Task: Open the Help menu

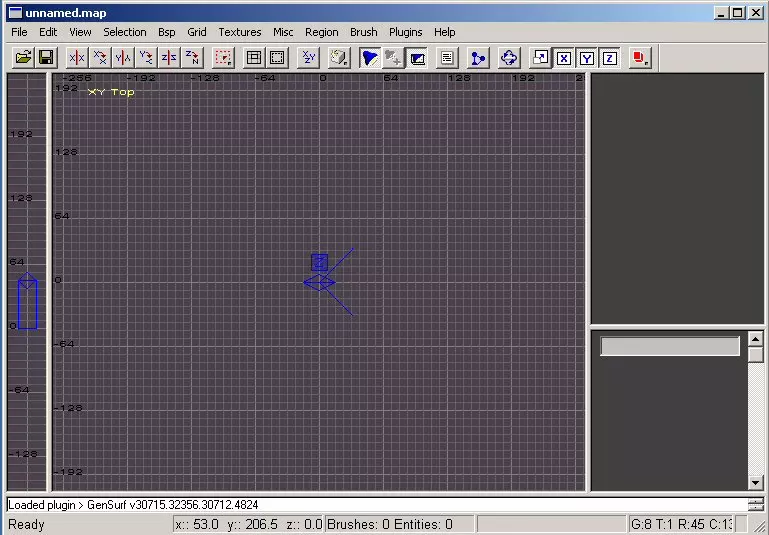Action: click(x=445, y=32)
